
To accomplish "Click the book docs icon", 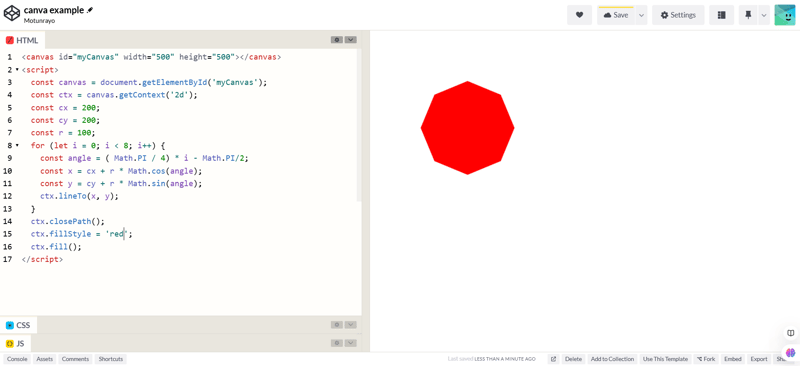I will point(791,333).
